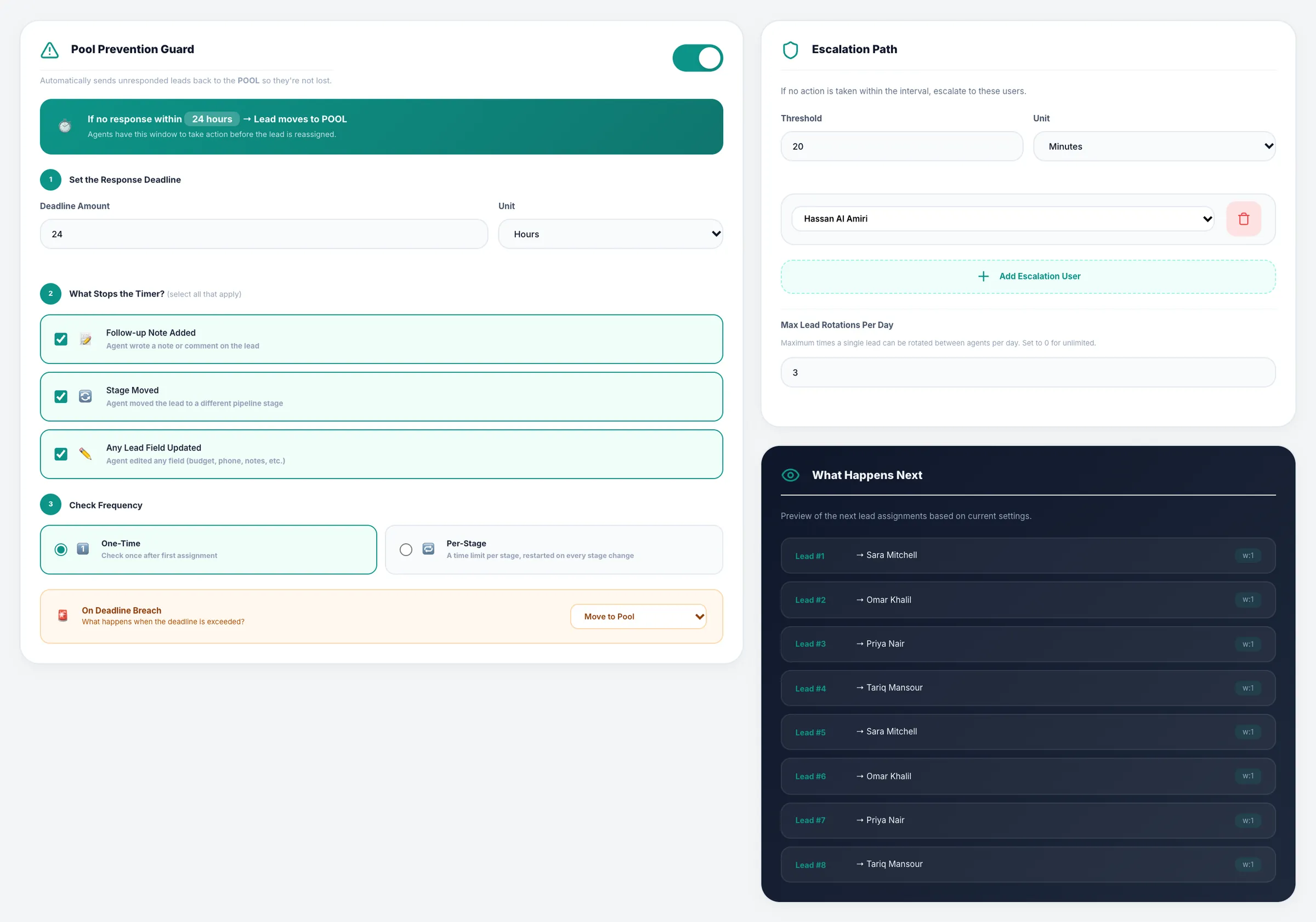Image resolution: width=1316 pixels, height=922 pixels.
Task: Click the w:1 badge on Lead #1
Action: point(1248,555)
